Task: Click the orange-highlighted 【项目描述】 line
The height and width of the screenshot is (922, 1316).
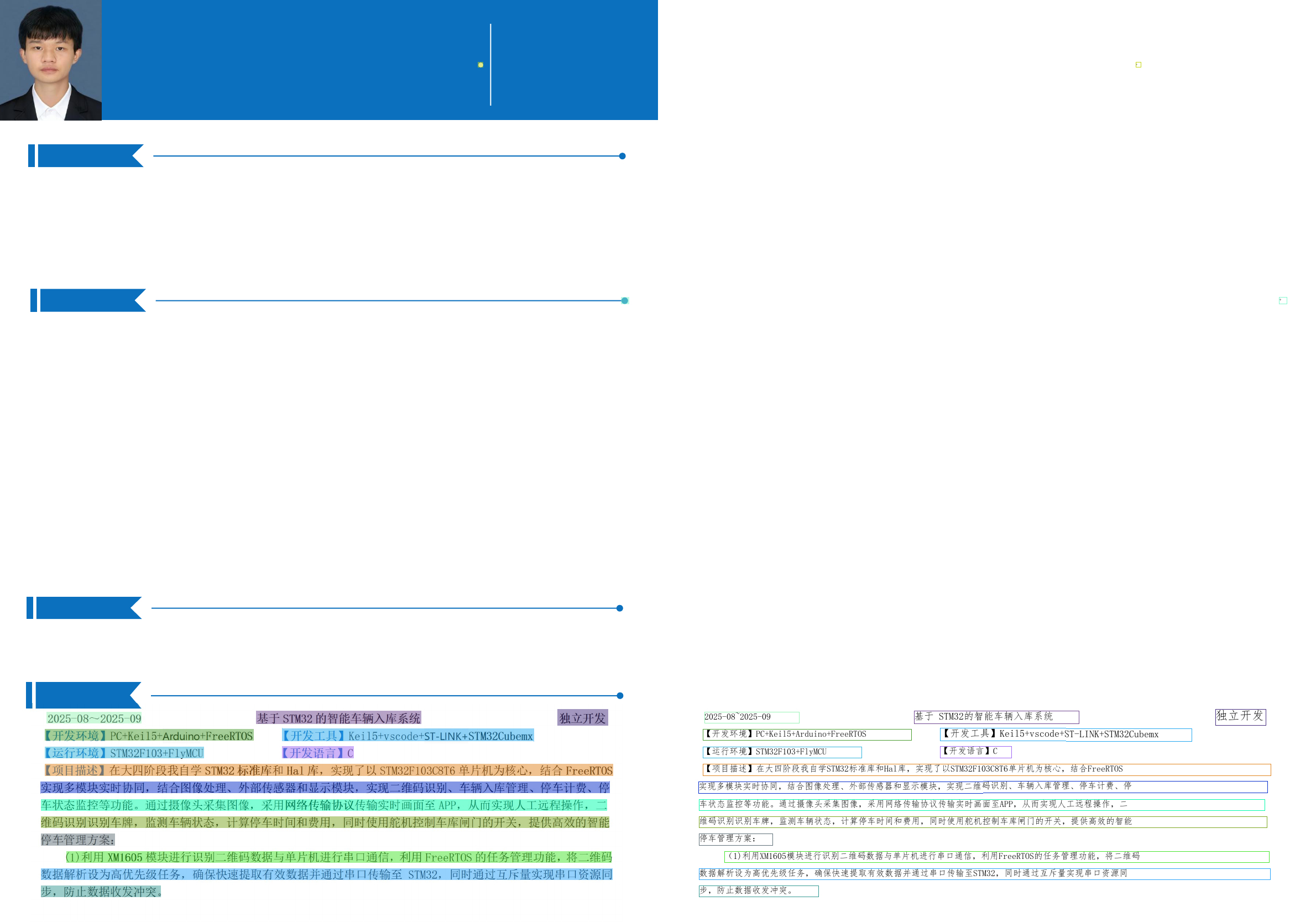Action: pyautogui.click(x=328, y=770)
